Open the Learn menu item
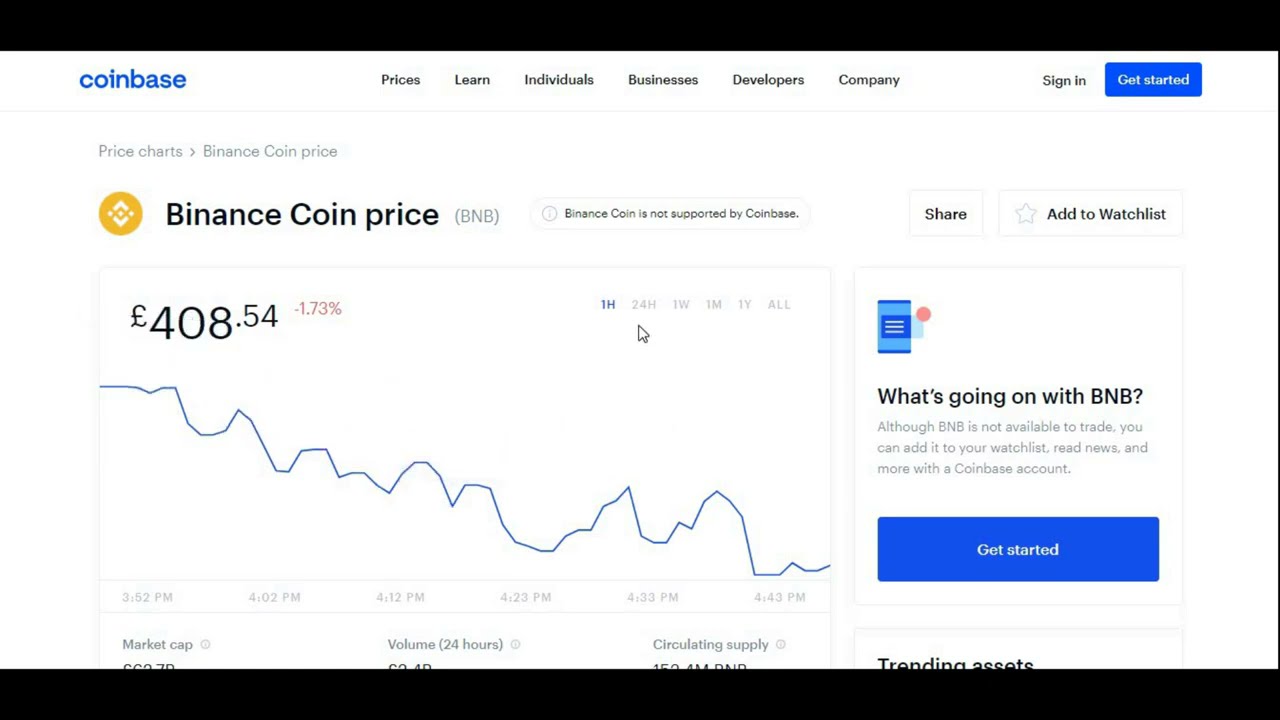 (x=472, y=80)
